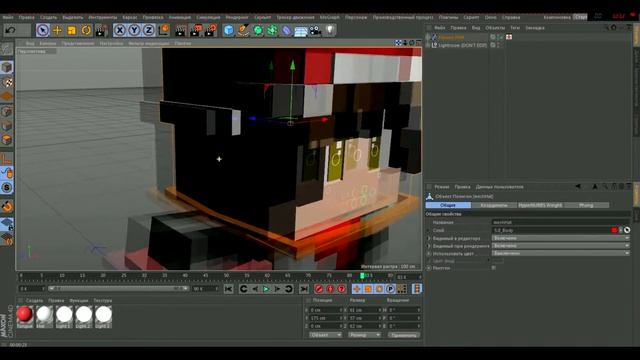Toggle the Z axis lock
The height and width of the screenshot is (360, 640).
pos(149,30)
